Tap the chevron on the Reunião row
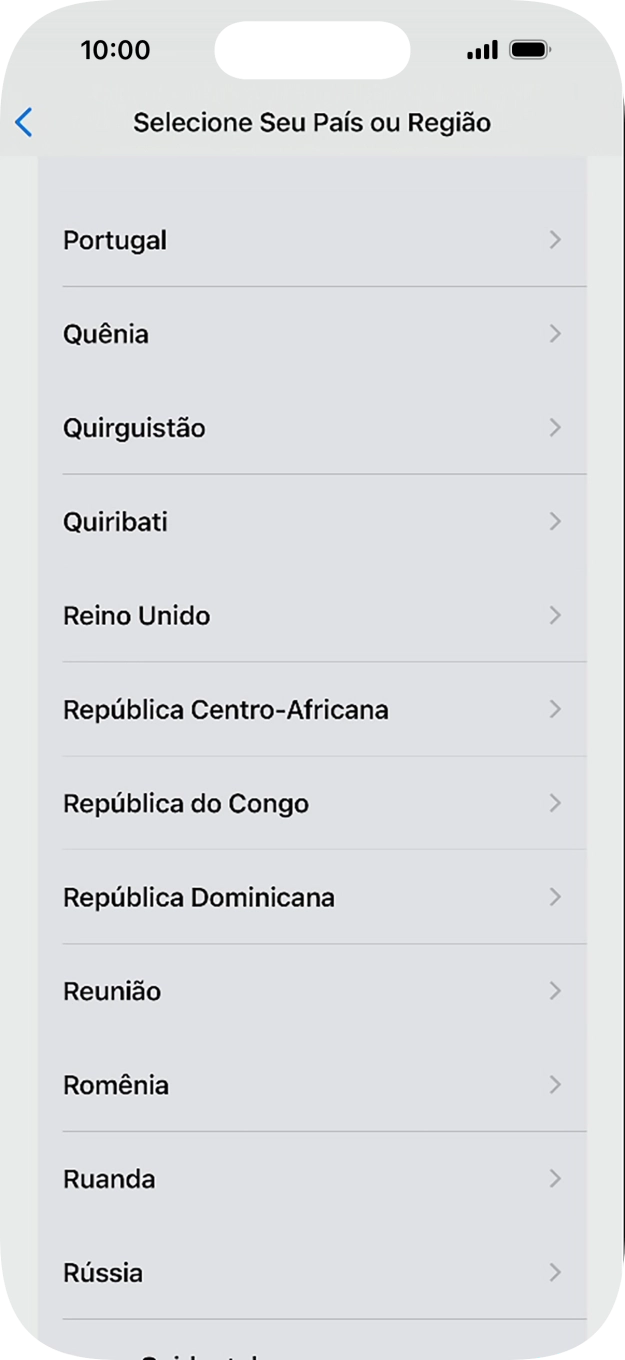This screenshot has height=1360, width=625. click(x=555, y=991)
